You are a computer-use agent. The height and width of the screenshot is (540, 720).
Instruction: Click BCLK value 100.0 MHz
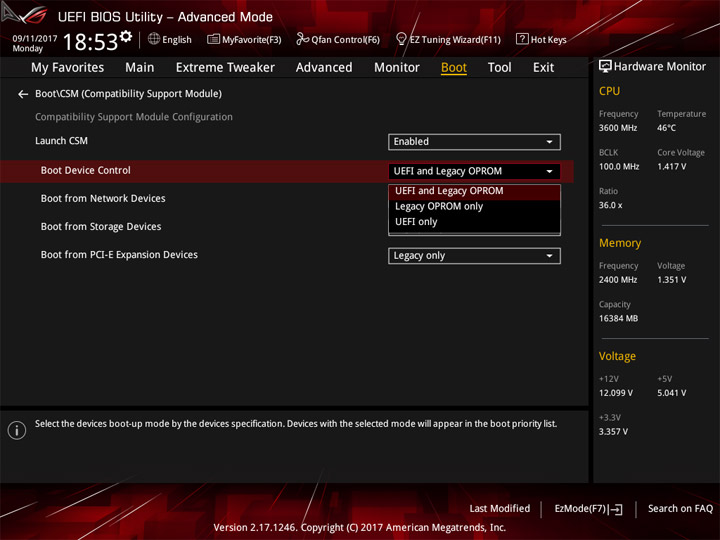click(619, 167)
